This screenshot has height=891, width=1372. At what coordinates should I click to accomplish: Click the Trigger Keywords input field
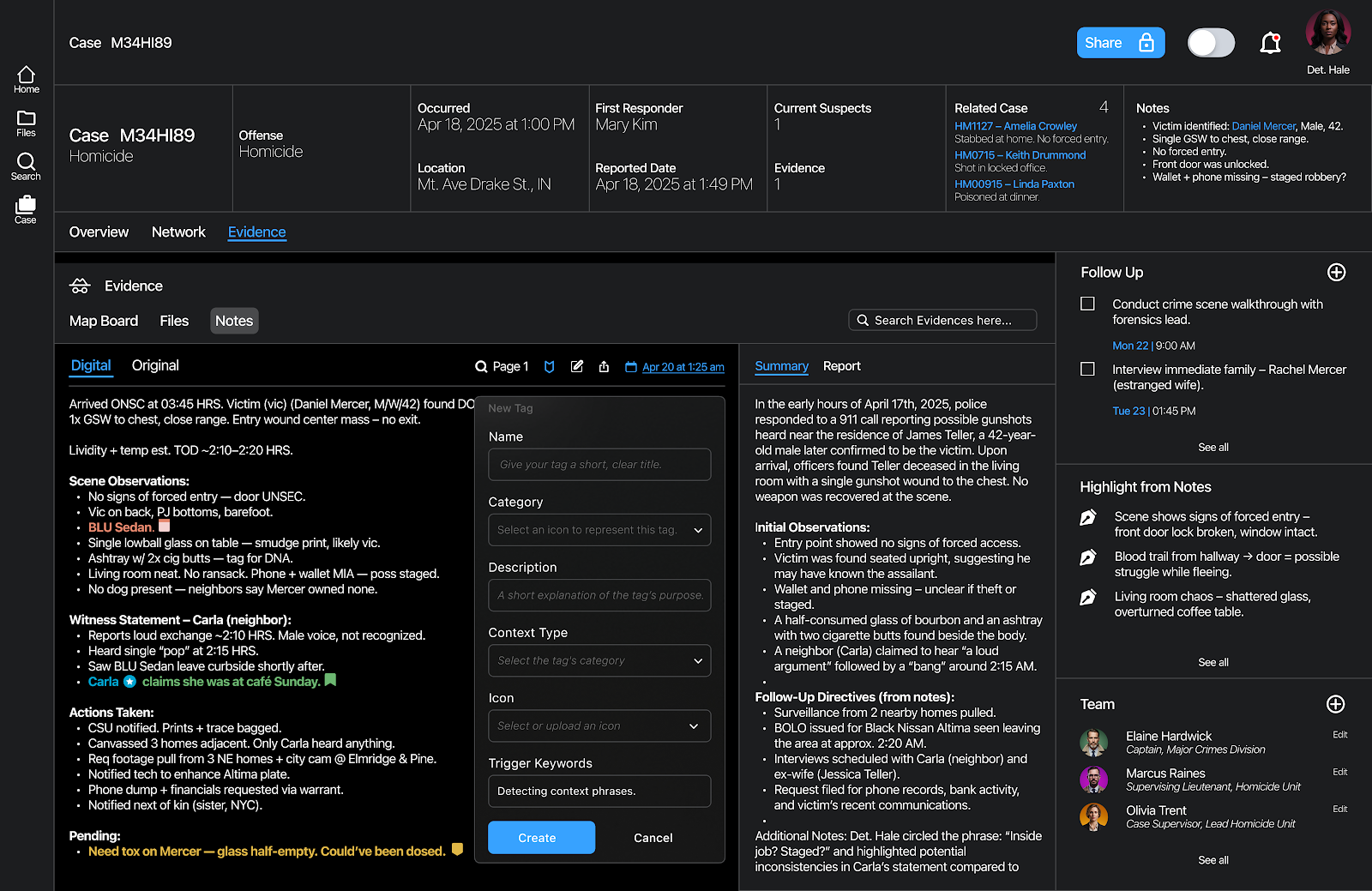coord(599,791)
